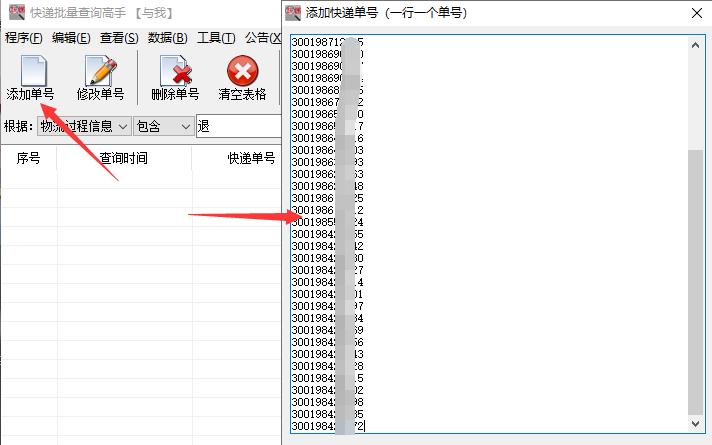Viewport: 712px width, 445px height.
Task: Click the scroll up arrow in the dialog
Action: click(x=695, y=45)
